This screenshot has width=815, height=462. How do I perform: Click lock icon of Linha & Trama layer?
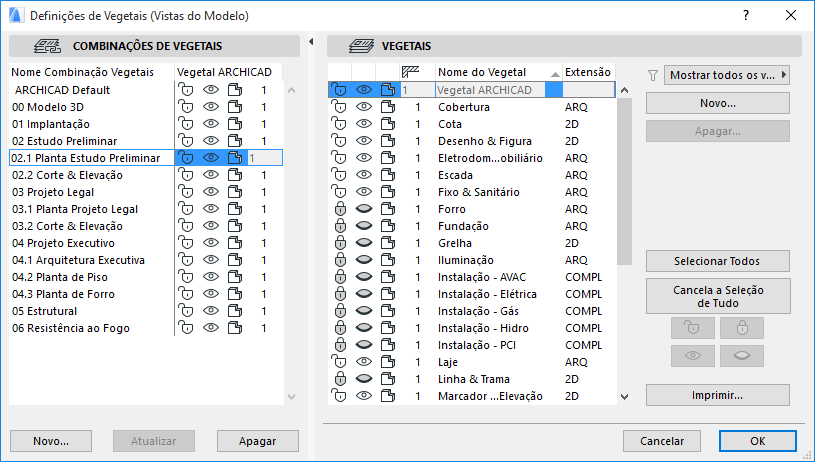tap(340, 379)
